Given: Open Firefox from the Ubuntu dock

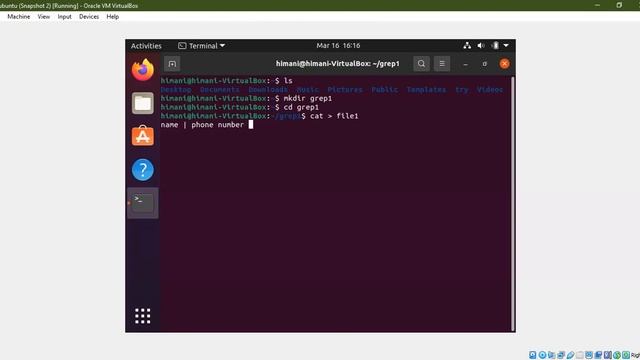Looking at the screenshot, I should tap(143, 70).
